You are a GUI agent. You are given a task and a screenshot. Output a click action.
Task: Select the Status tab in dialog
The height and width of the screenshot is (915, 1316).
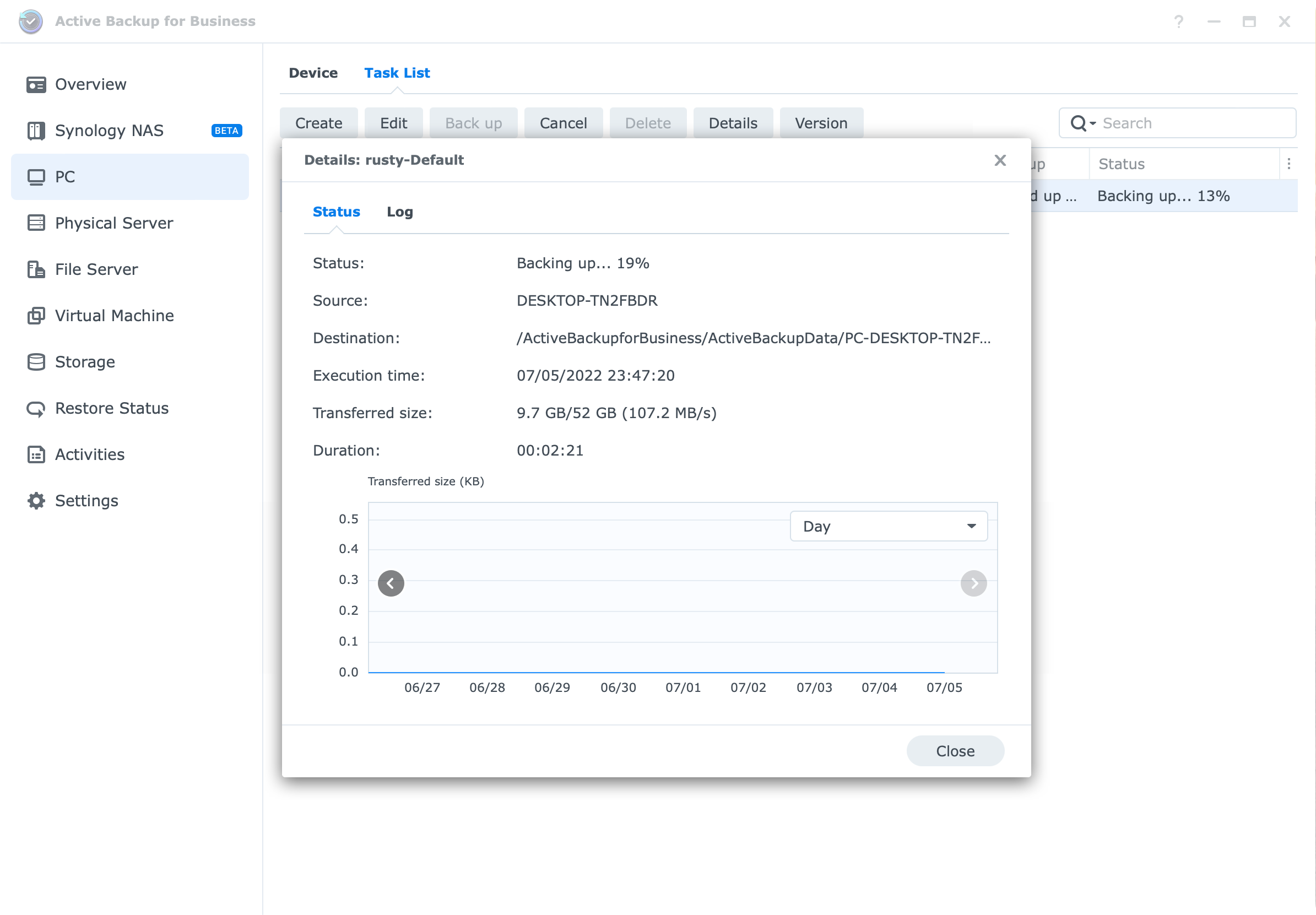coord(336,212)
